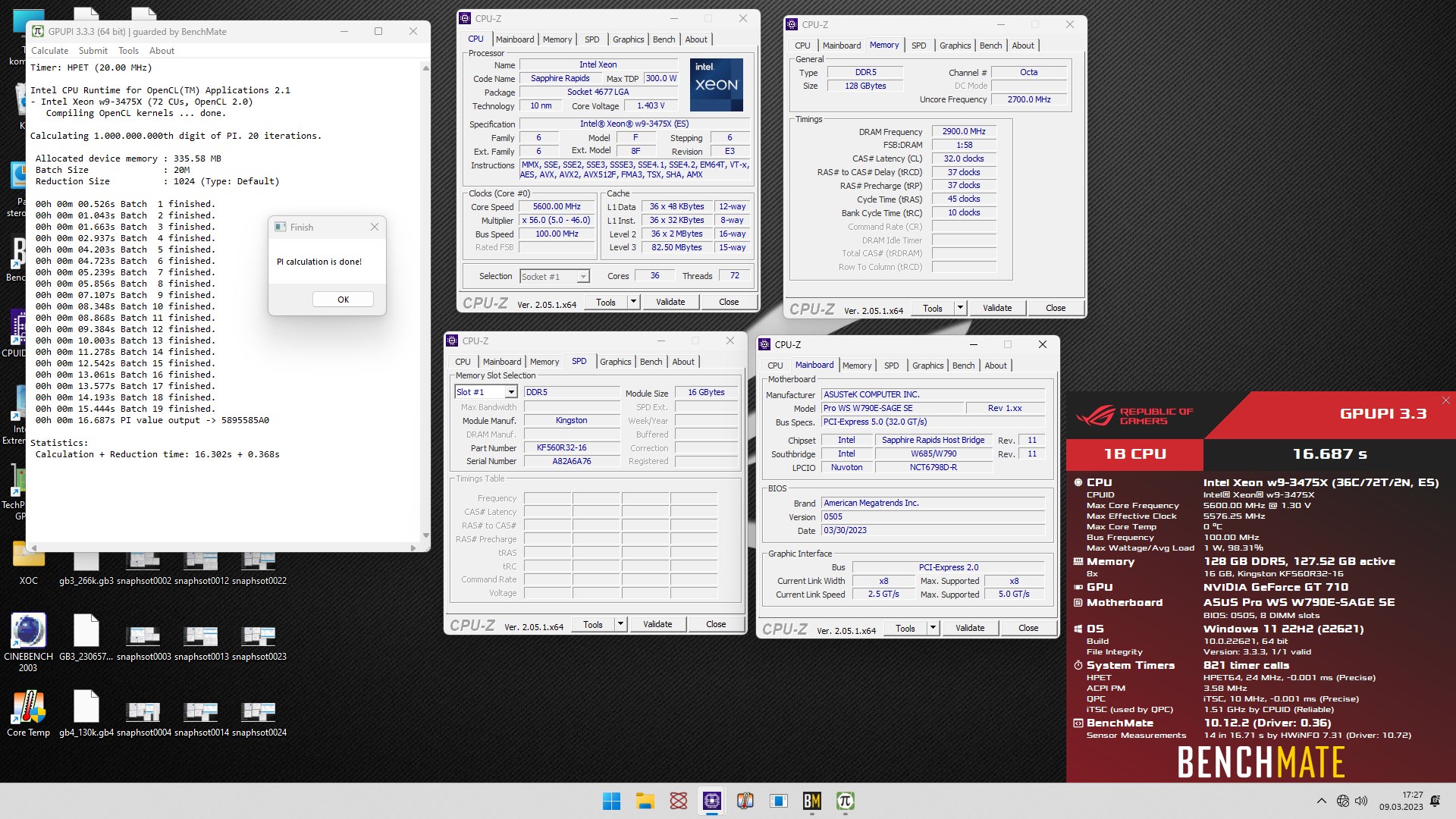The width and height of the screenshot is (1456, 819).
Task: Select snaphsot0002 desktop thumbnail
Action: tap(143, 568)
